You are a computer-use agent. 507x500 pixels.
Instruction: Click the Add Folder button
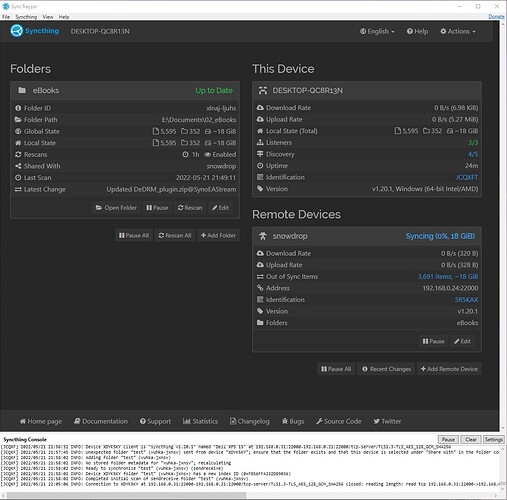point(218,235)
